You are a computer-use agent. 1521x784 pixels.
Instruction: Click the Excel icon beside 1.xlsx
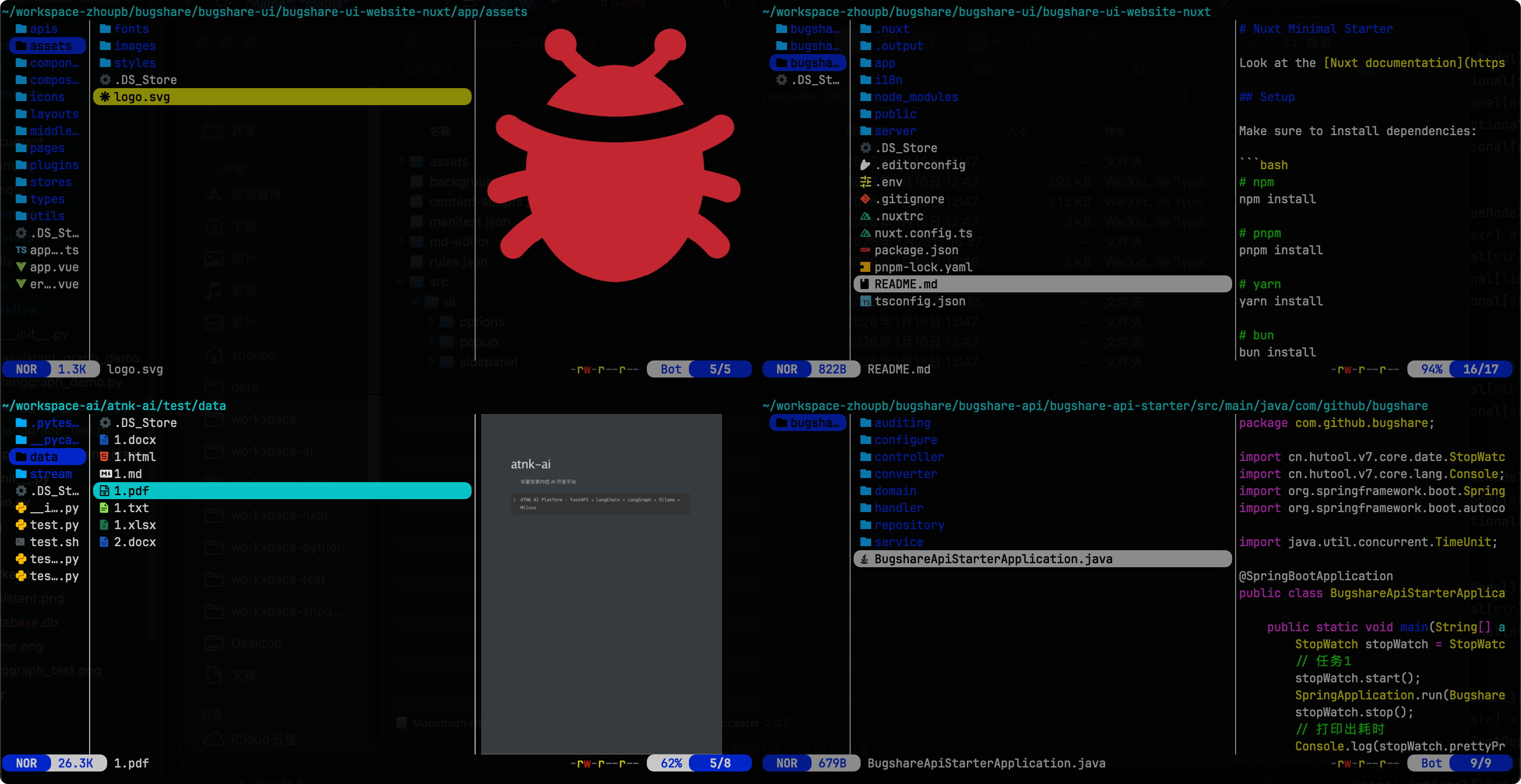pos(105,525)
